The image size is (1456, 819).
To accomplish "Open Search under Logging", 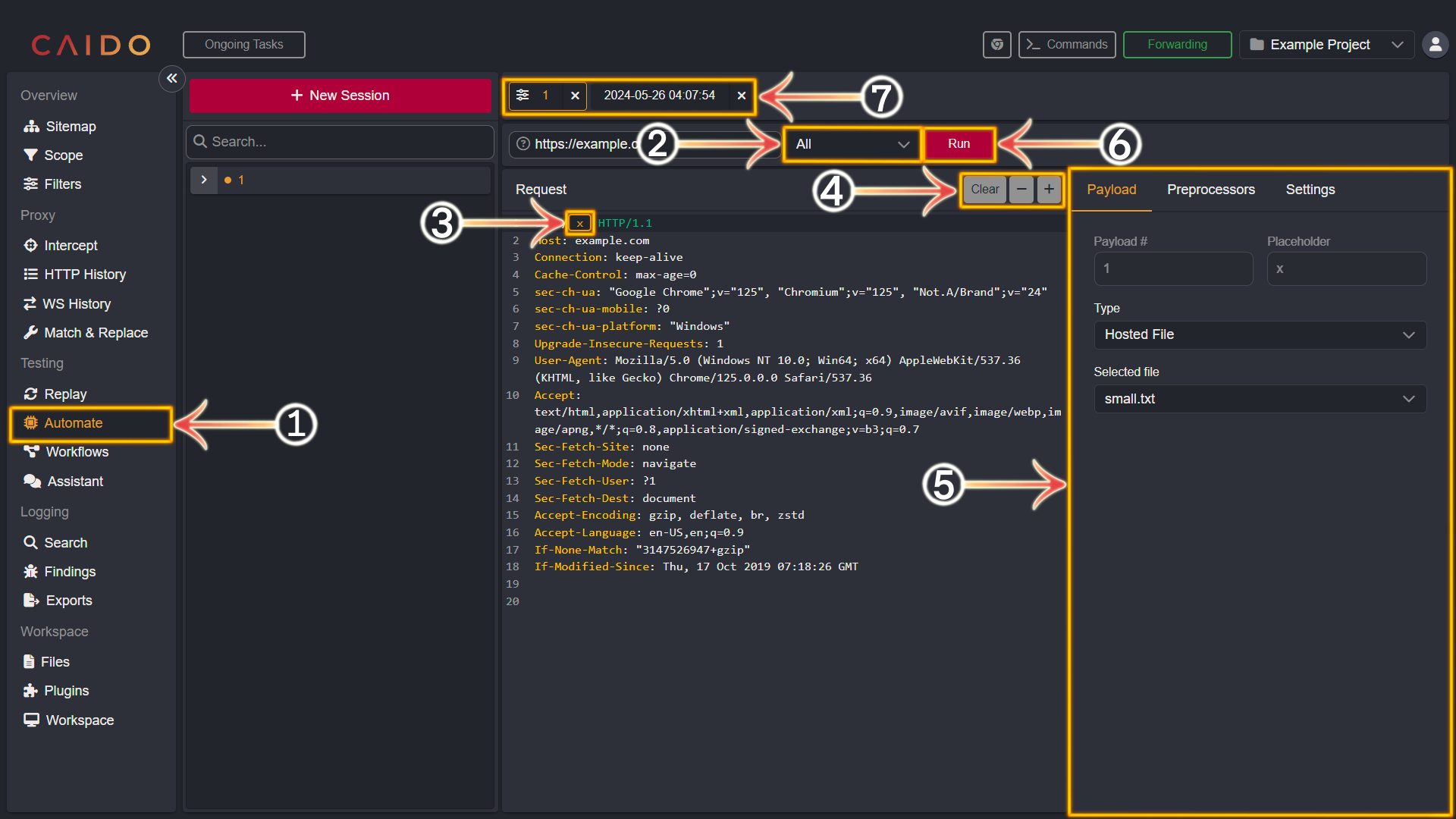I will [55, 543].
